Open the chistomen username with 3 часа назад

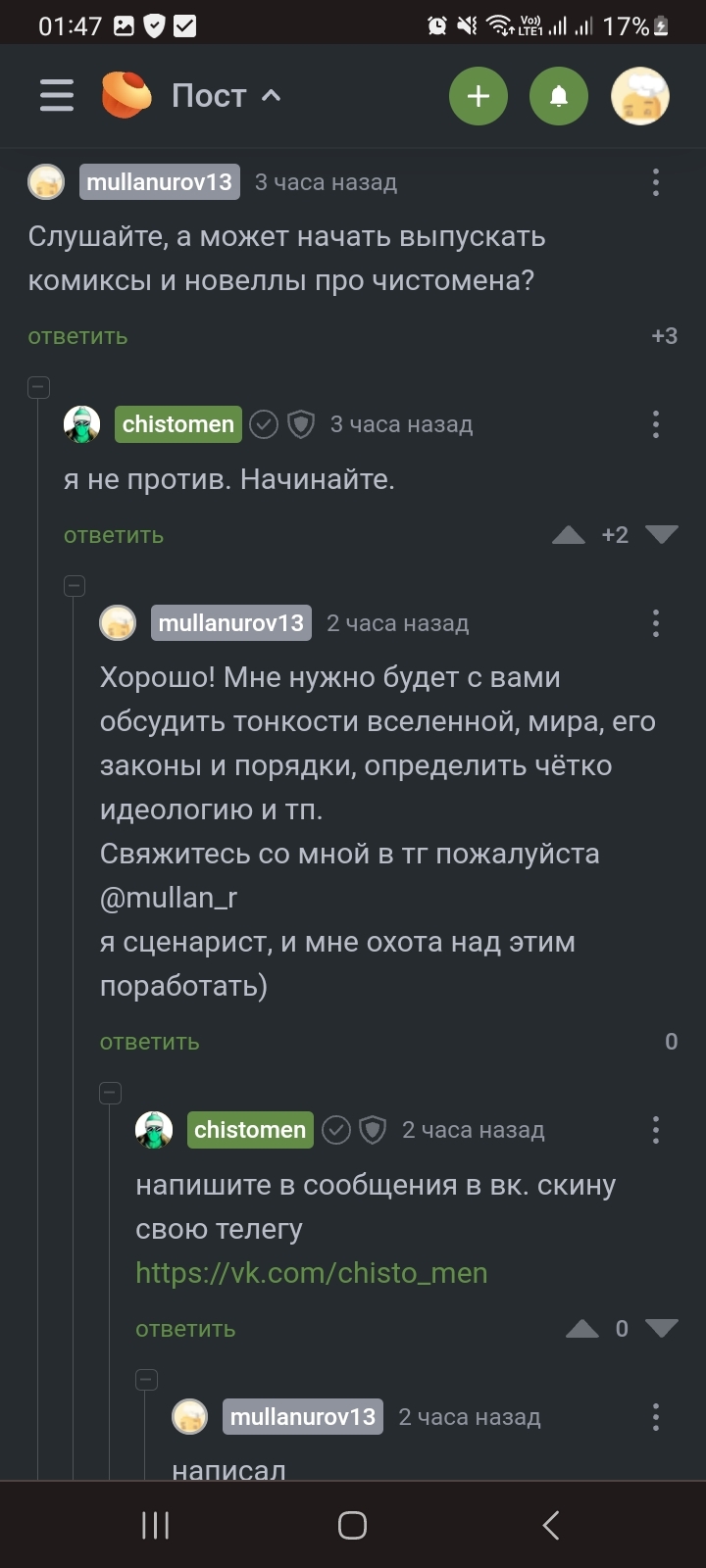(x=177, y=424)
